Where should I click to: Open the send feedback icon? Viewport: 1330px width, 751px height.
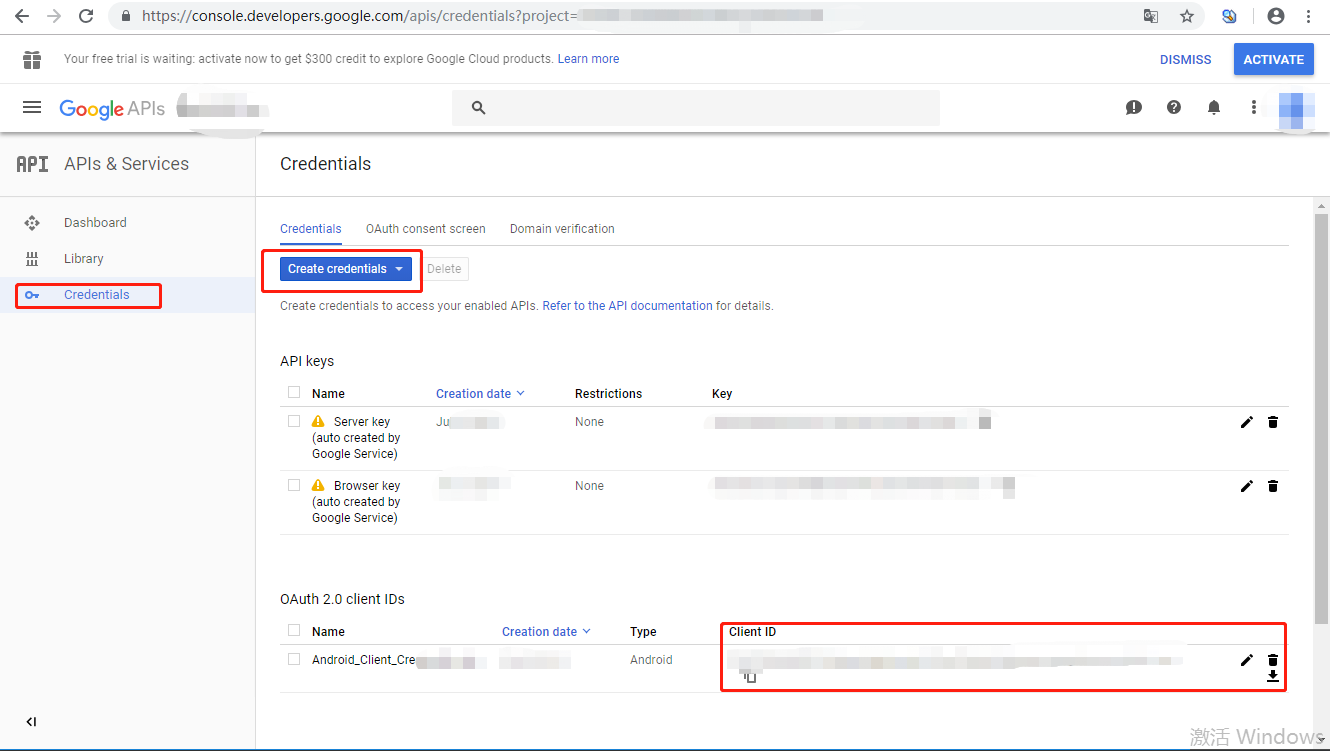point(1133,107)
